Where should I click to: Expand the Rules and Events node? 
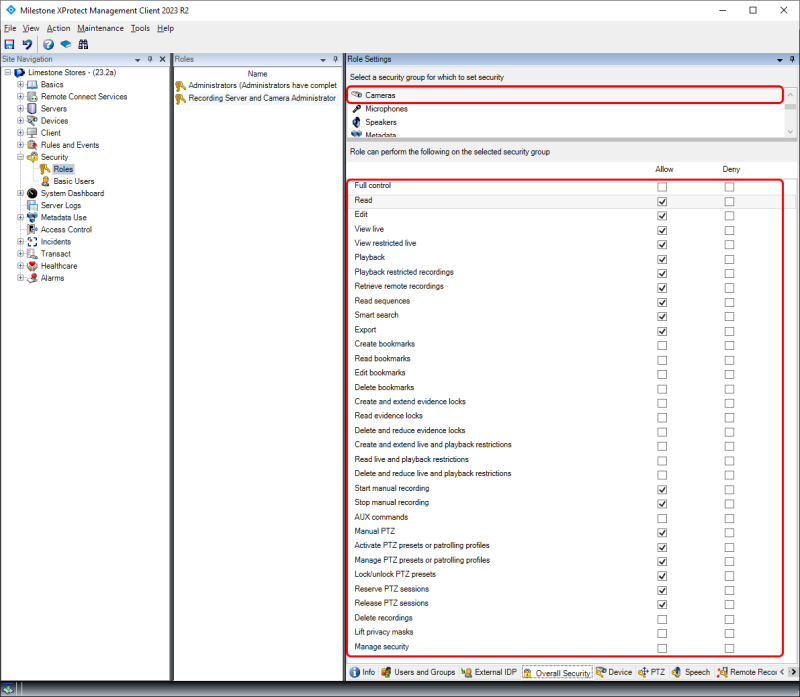20,145
